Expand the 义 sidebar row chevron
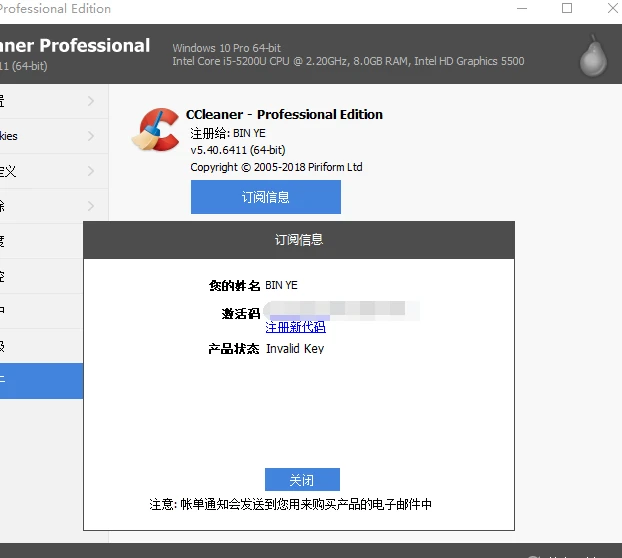 click(x=91, y=171)
